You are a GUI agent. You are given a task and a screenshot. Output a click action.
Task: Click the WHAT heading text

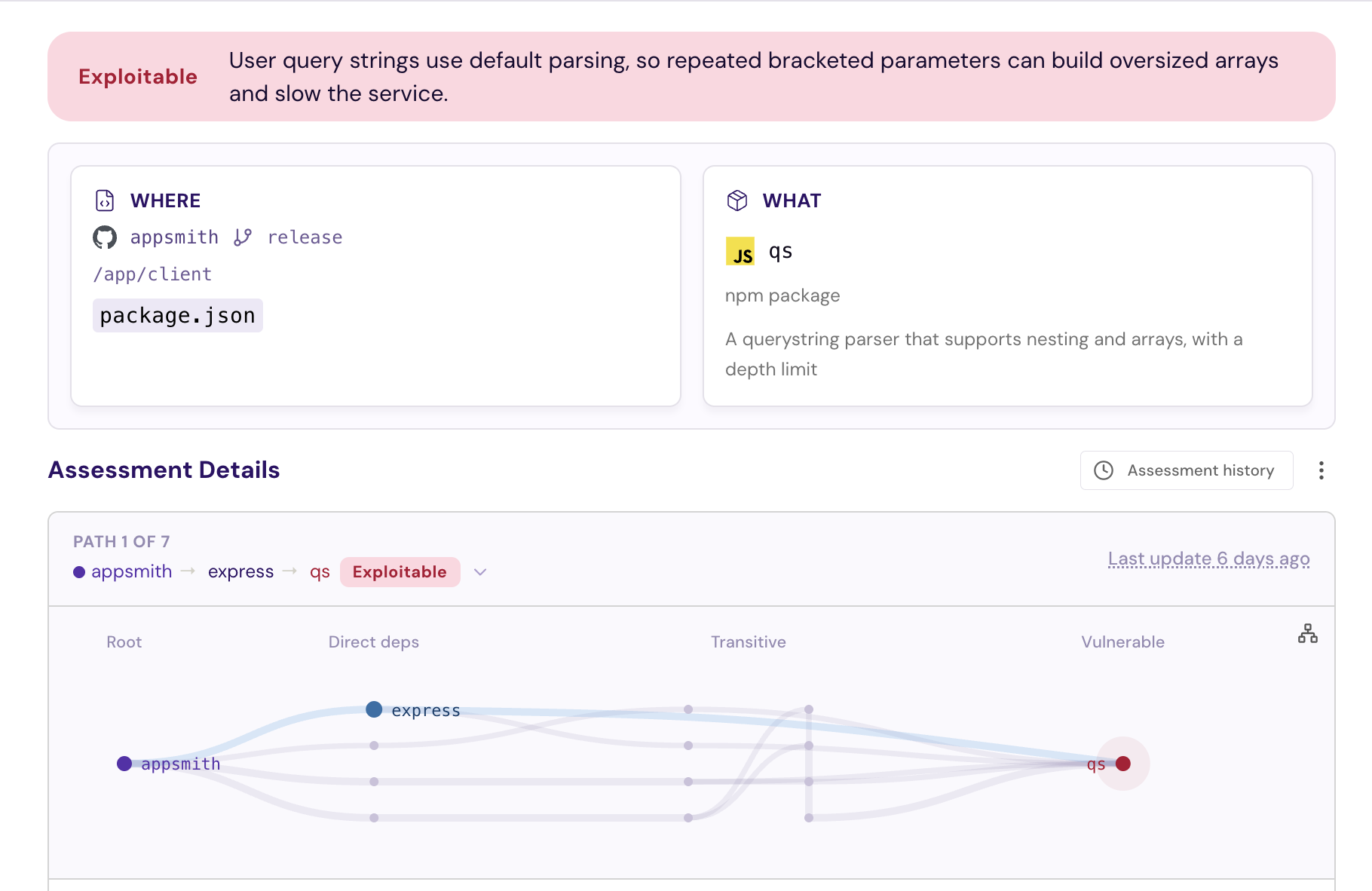pos(792,201)
